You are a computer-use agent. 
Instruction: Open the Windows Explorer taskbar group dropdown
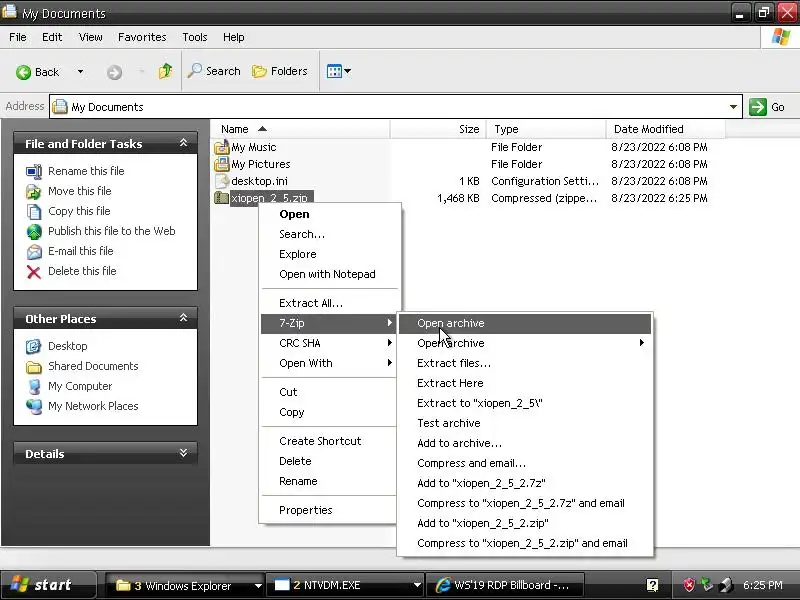pyautogui.click(x=258, y=586)
